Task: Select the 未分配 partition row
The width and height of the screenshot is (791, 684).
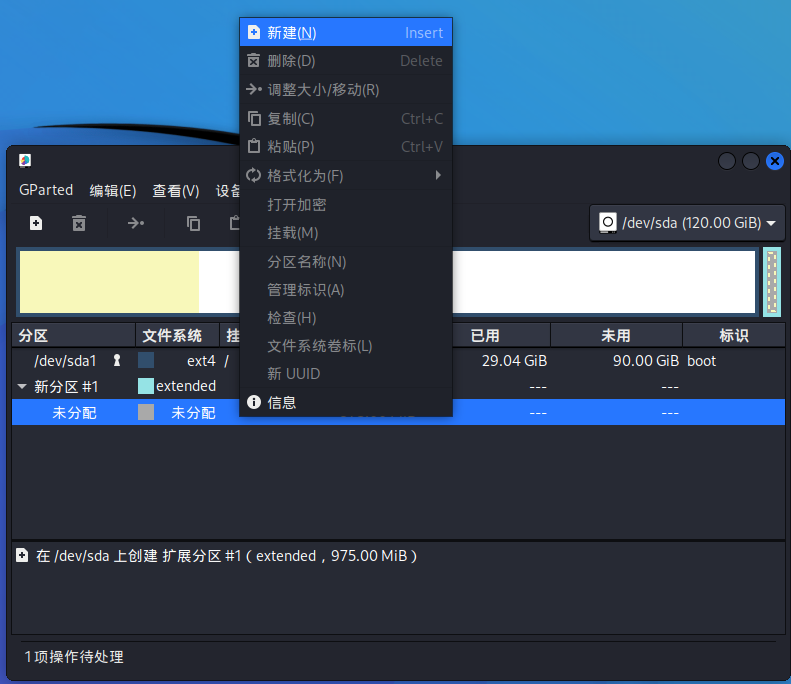Action: click(x=399, y=412)
